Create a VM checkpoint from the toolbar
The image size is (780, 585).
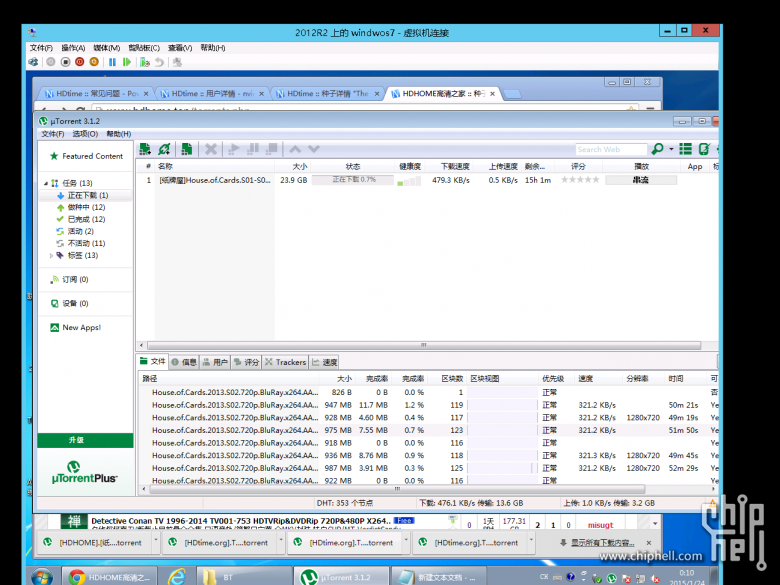coord(145,62)
